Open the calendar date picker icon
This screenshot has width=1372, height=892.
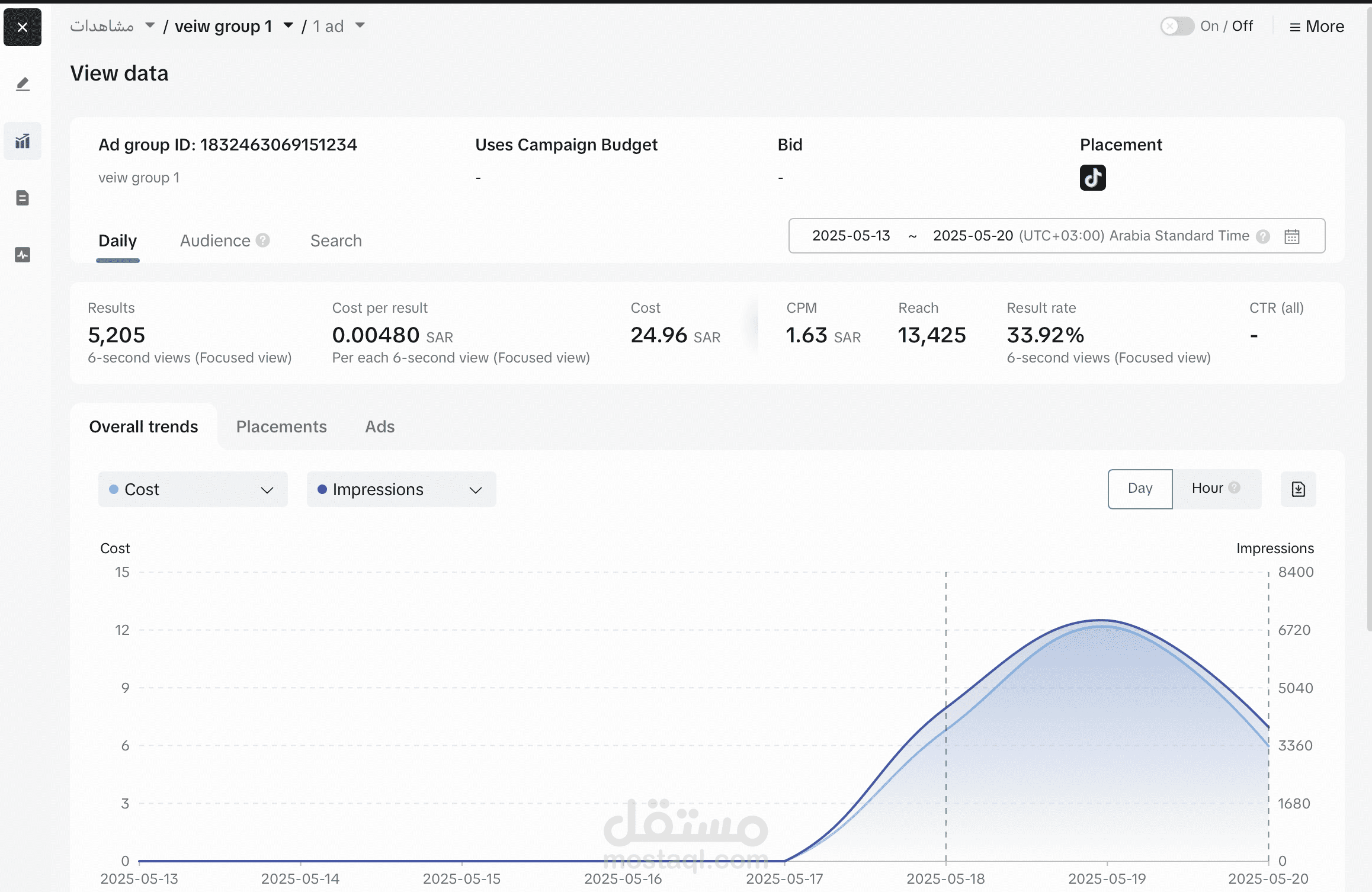click(x=1291, y=236)
